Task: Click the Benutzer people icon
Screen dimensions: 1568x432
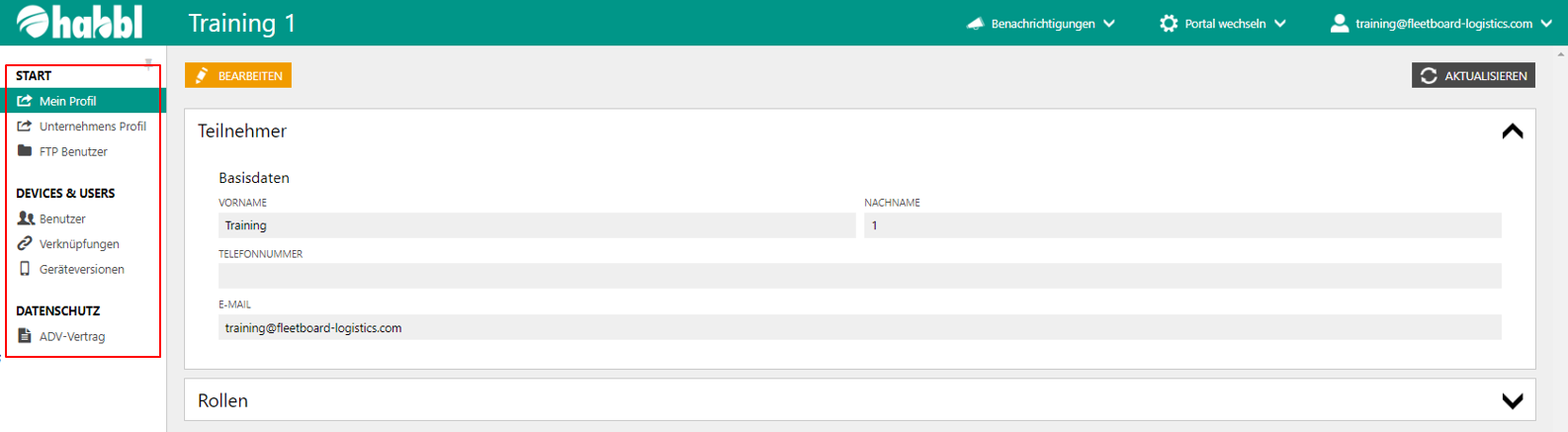Action: tap(26, 218)
